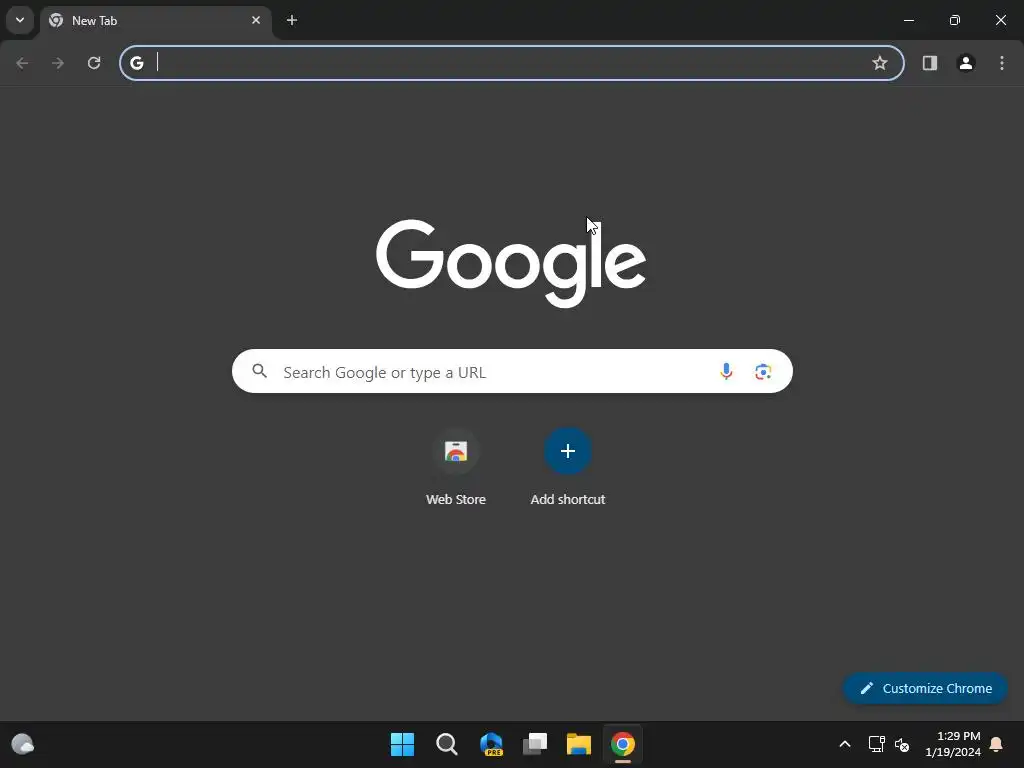The image size is (1024, 768).
Task: Open the Chrome side panel
Action: [930, 63]
